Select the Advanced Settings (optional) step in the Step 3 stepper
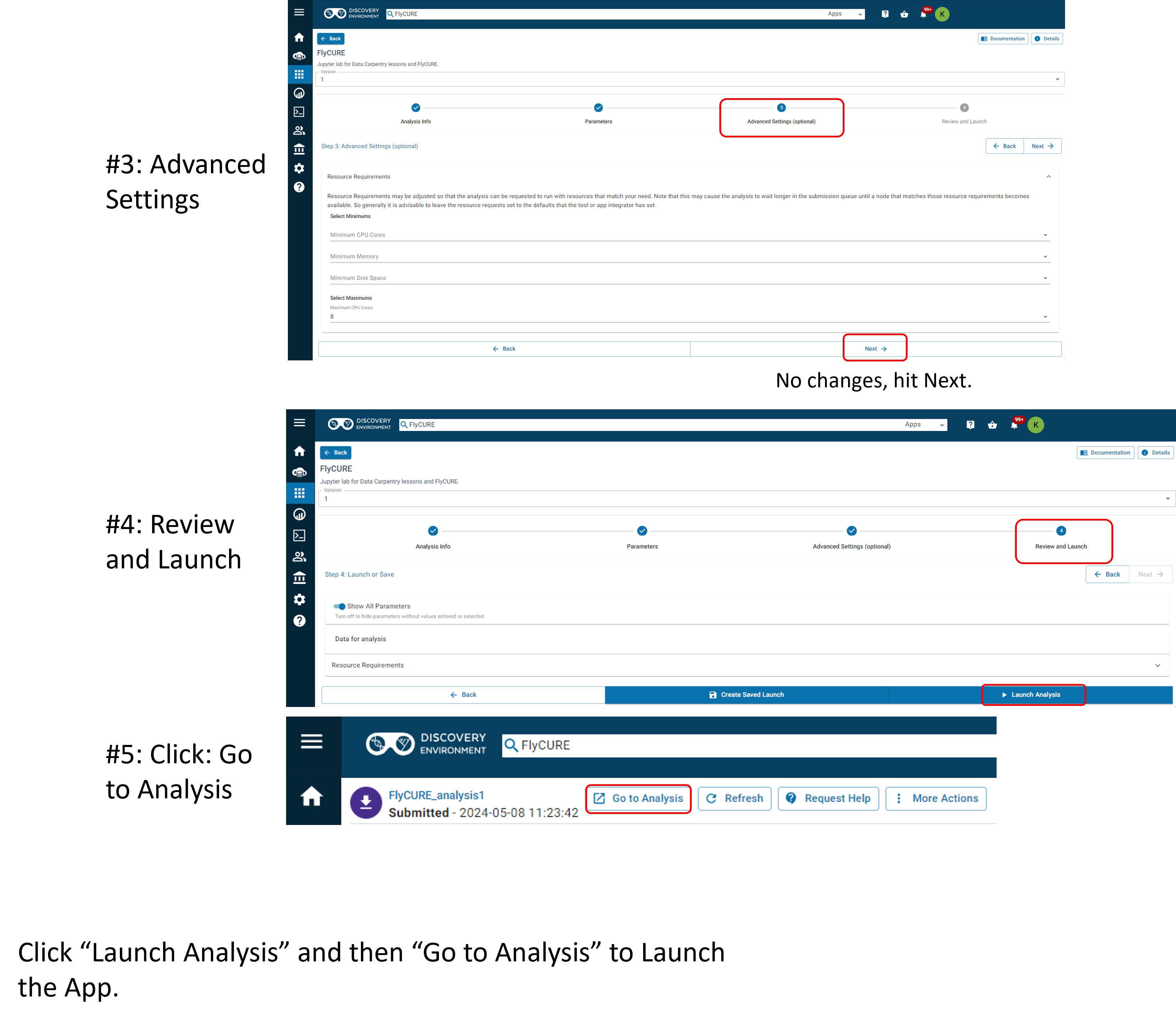 point(781,113)
